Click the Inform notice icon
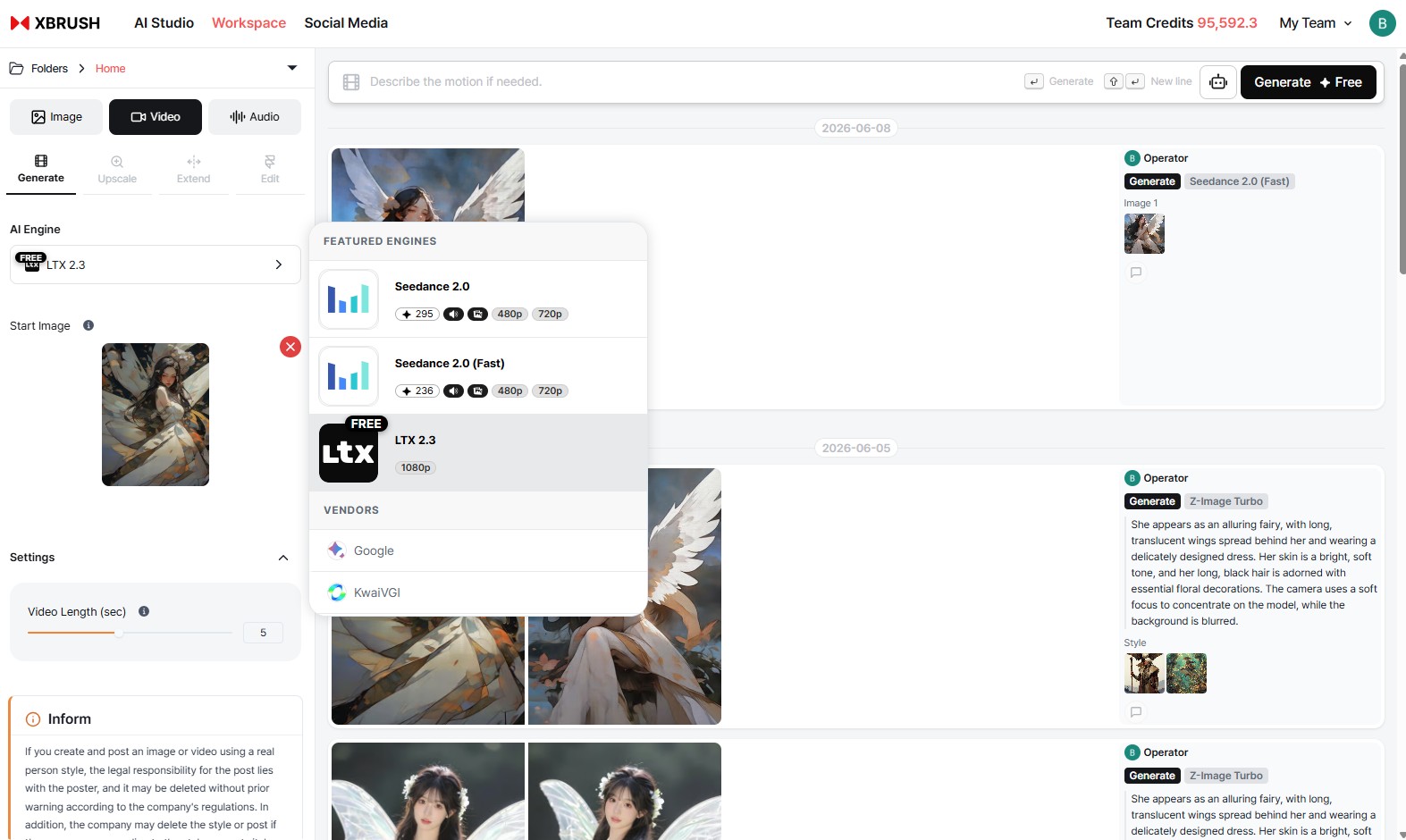 pyautogui.click(x=33, y=719)
